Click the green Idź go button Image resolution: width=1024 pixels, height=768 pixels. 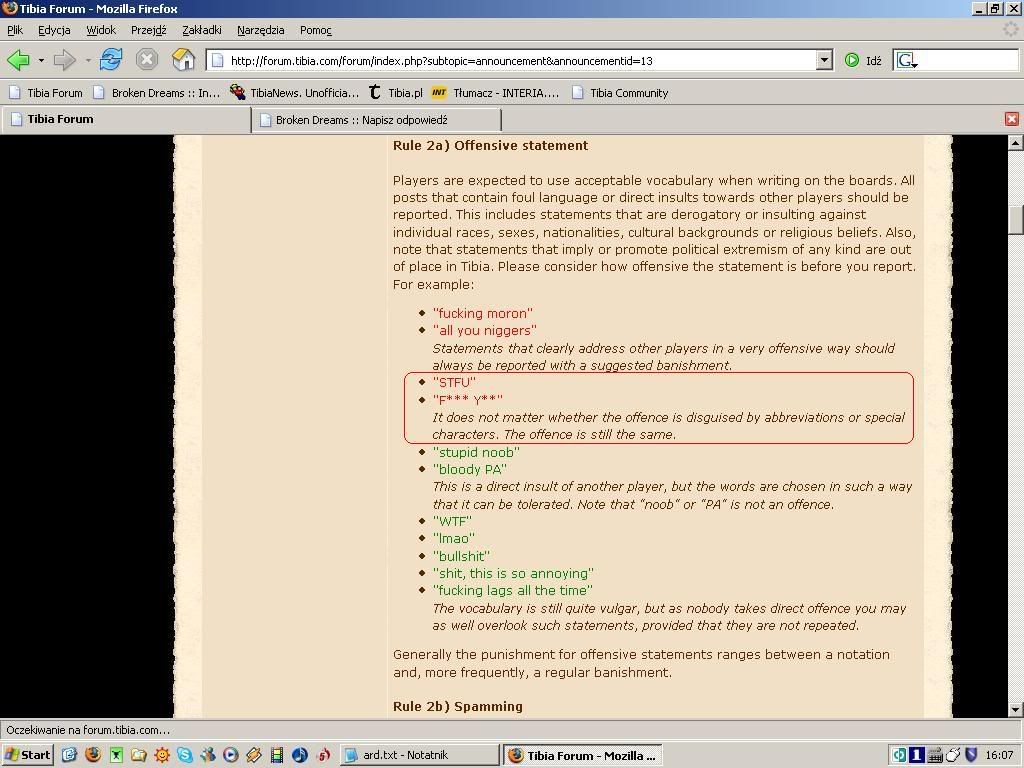tap(863, 61)
